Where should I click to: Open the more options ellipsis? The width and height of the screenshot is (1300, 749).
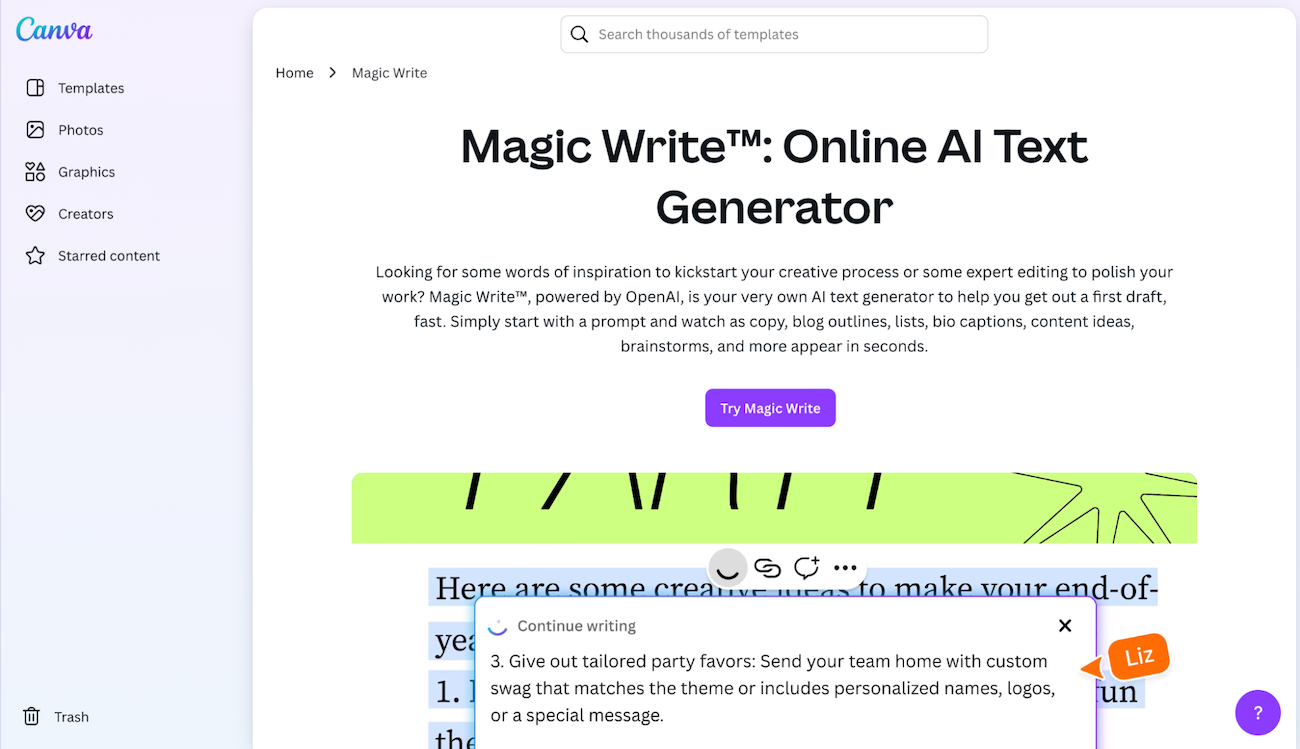[845, 568]
